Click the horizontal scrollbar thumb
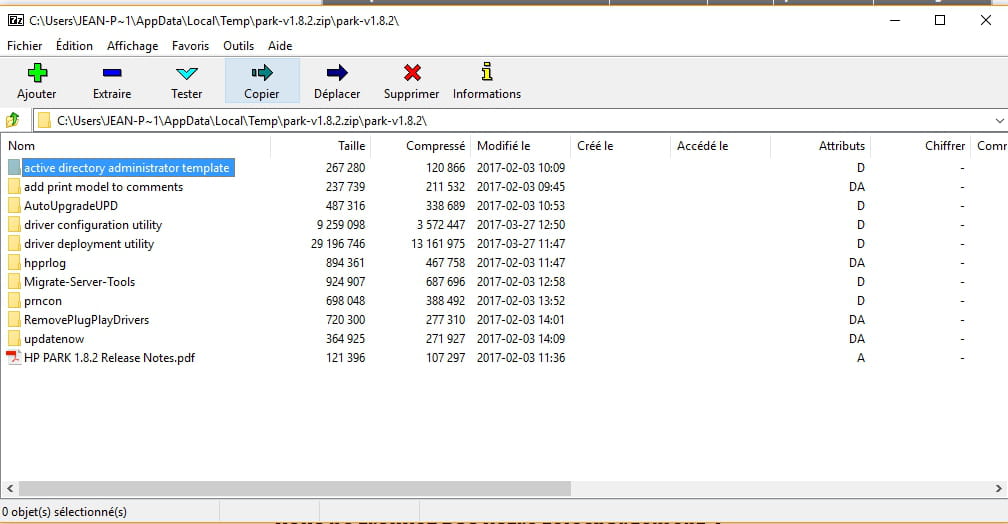Viewport: 1008px width, 524px height. click(x=294, y=489)
